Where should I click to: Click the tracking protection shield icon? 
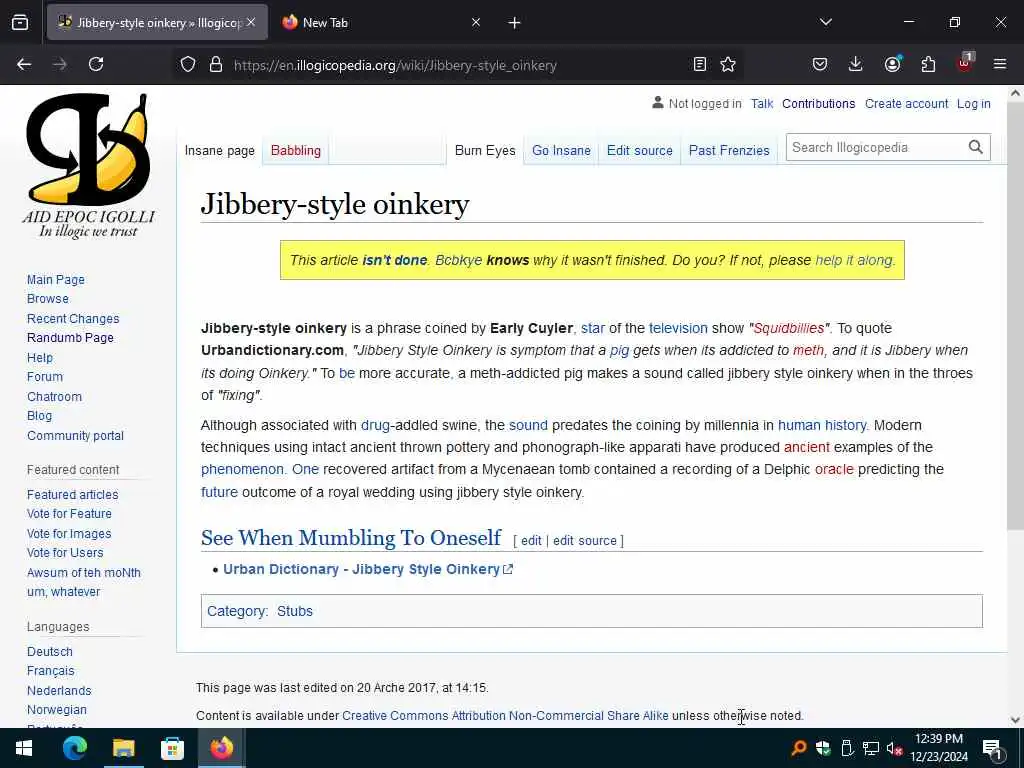click(x=188, y=65)
